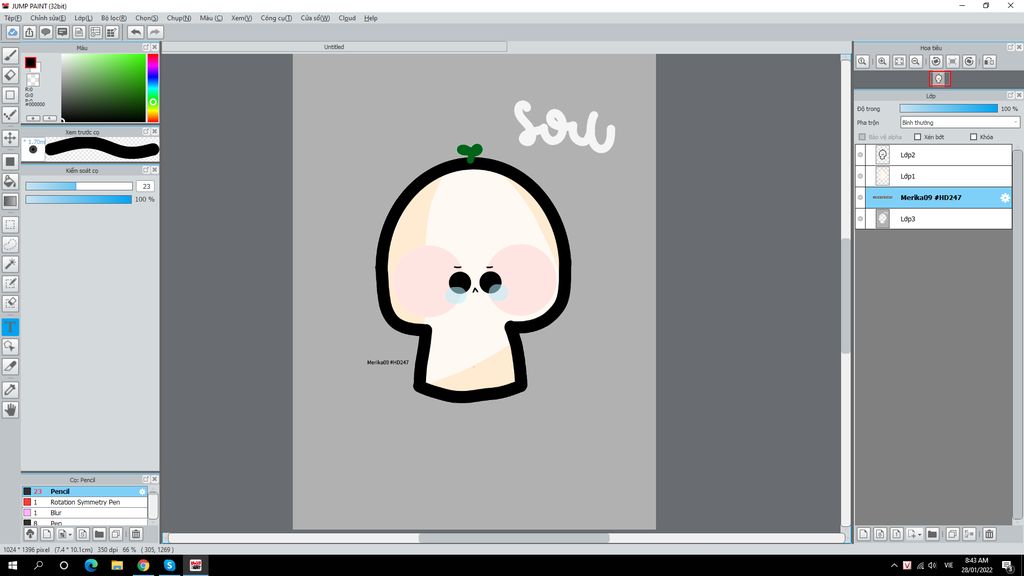Click the transparent color swatch
Viewport: 1024px width, 576px height.
(x=33, y=80)
